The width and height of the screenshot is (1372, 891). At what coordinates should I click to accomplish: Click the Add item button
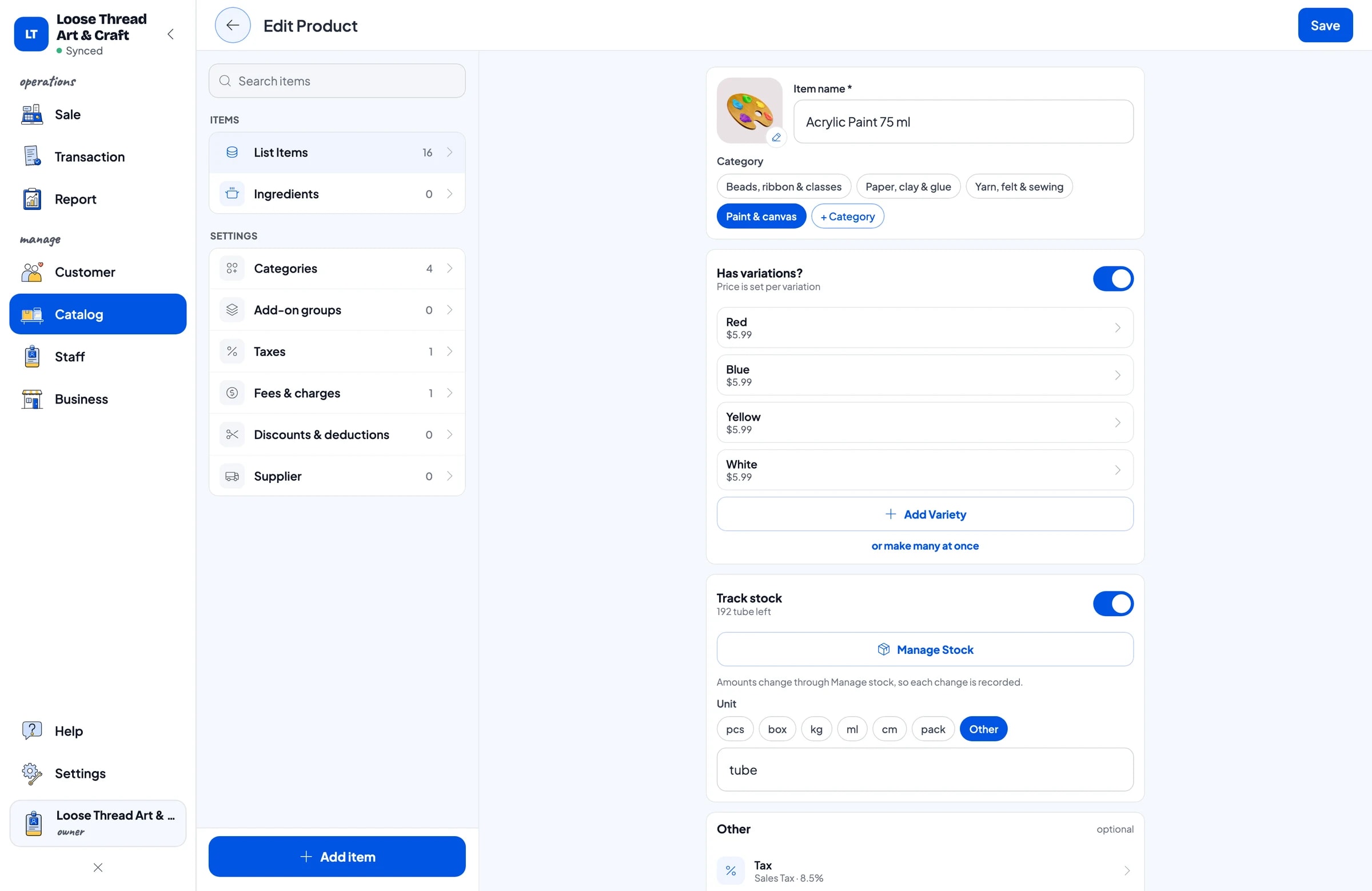[x=337, y=856]
